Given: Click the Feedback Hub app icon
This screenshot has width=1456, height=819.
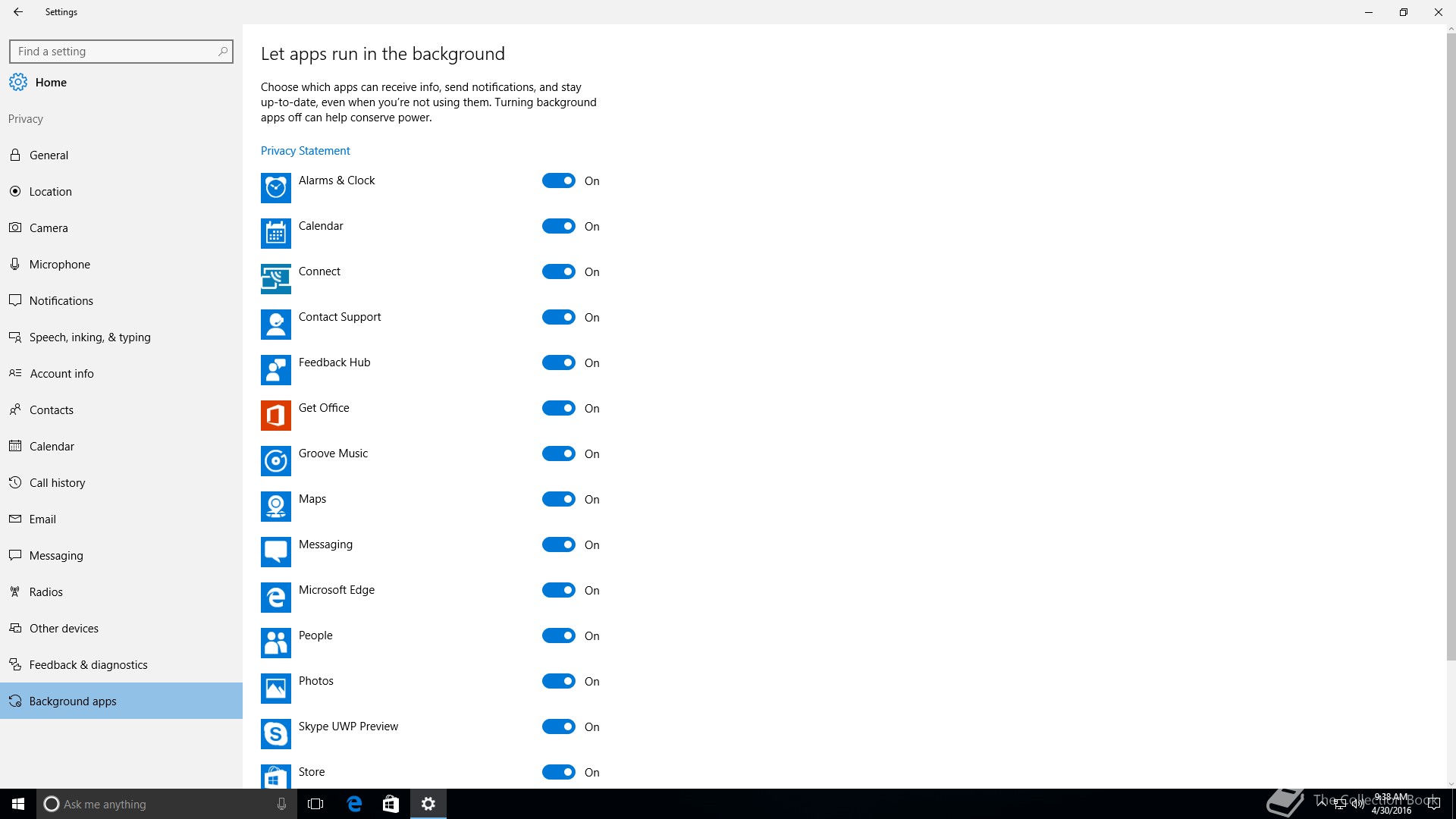Looking at the screenshot, I should click(x=276, y=370).
